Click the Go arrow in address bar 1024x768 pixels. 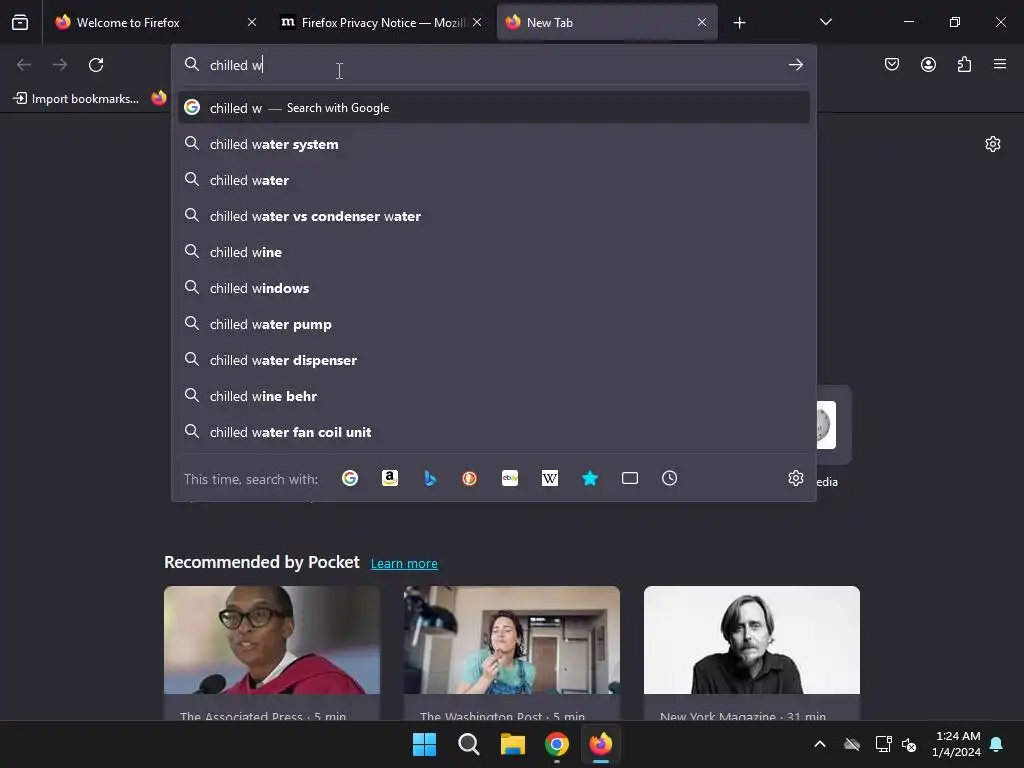pyautogui.click(x=795, y=65)
